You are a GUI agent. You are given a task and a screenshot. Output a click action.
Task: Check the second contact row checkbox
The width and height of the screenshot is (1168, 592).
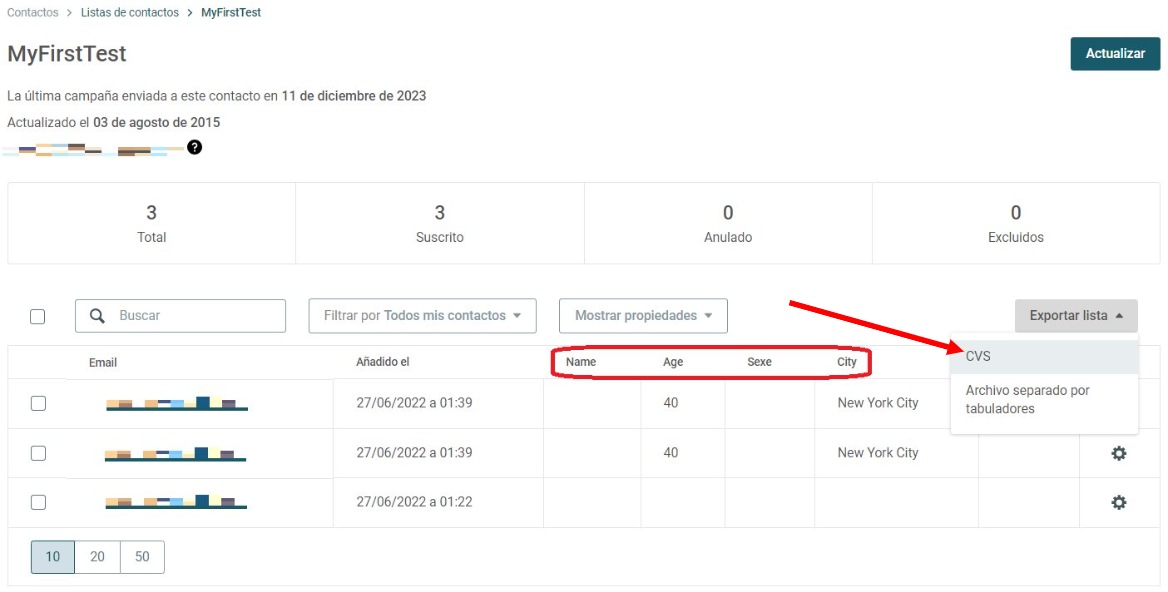(x=38, y=453)
